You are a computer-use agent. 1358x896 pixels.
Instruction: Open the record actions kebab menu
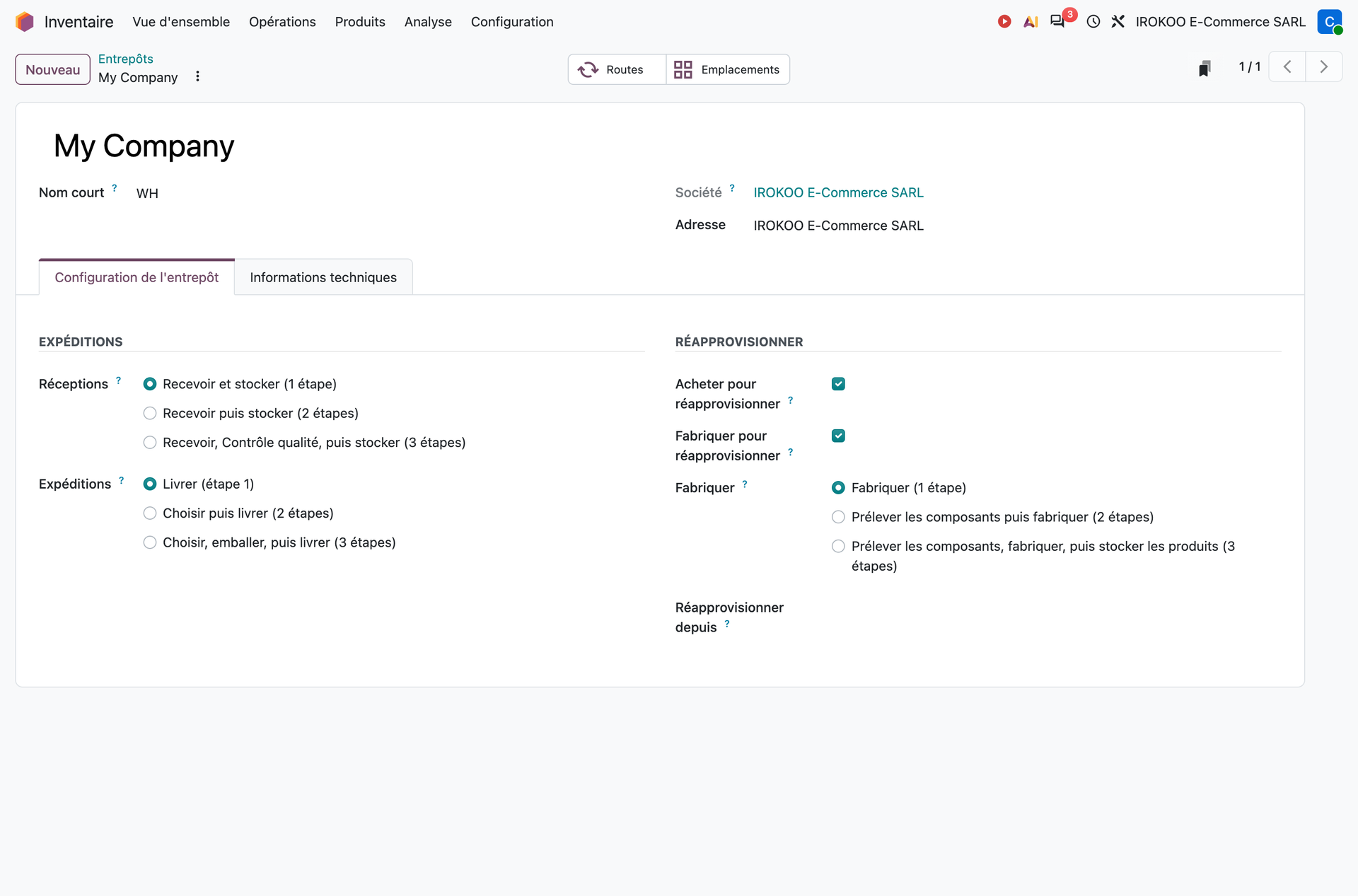[197, 76]
